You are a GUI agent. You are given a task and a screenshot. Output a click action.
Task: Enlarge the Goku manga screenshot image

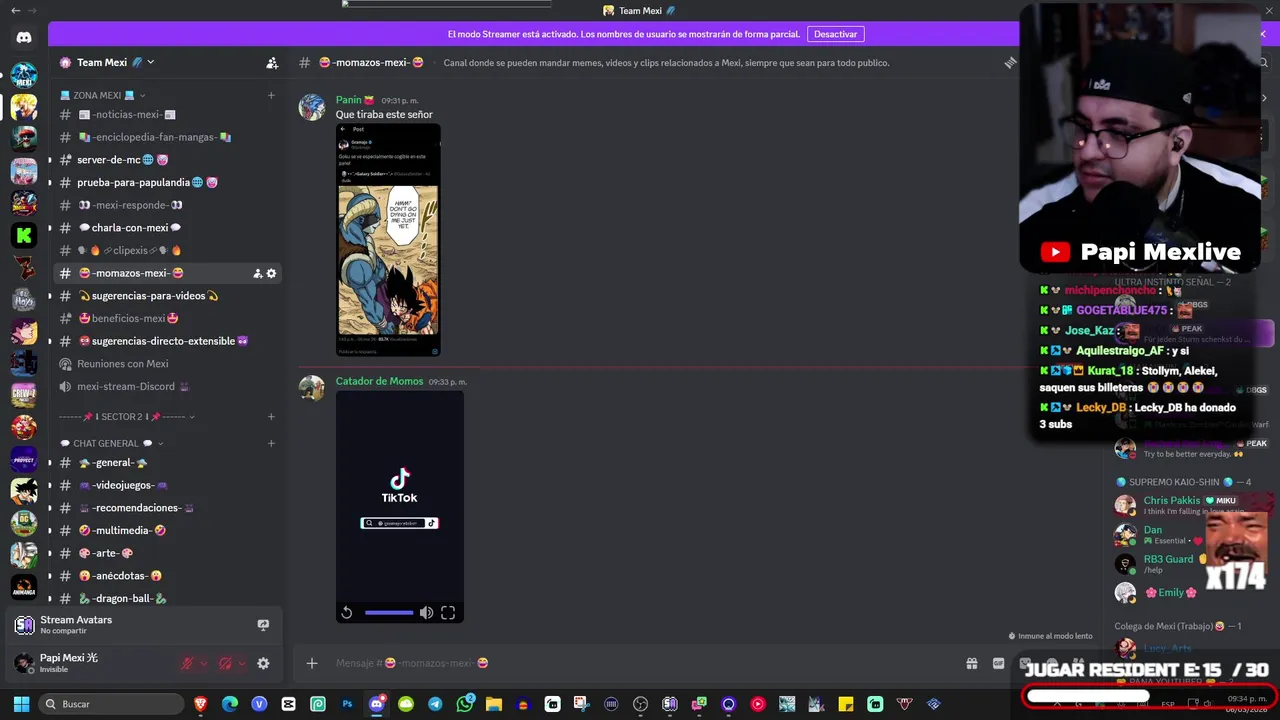388,240
